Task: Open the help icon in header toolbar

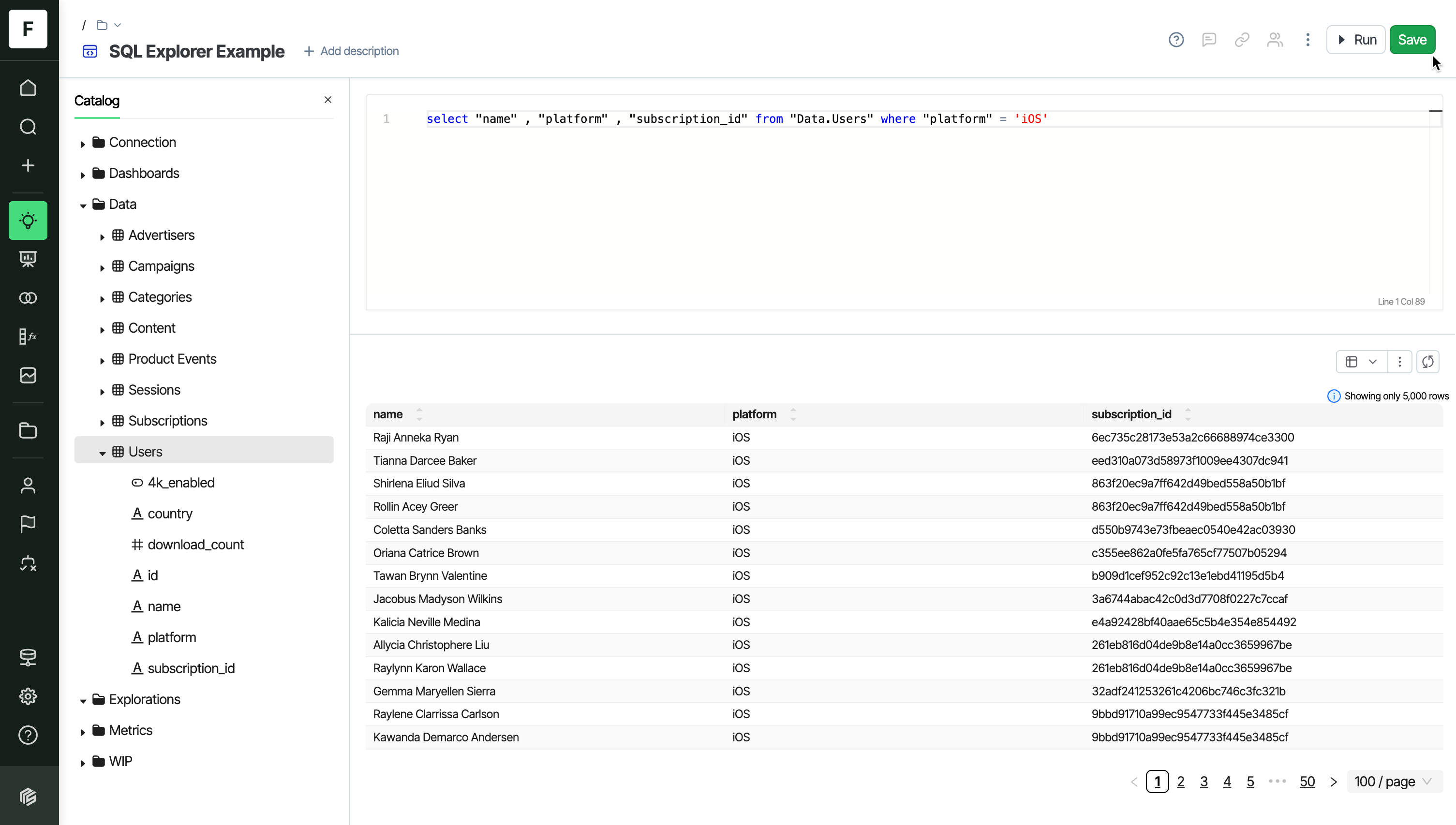Action: coord(1176,40)
